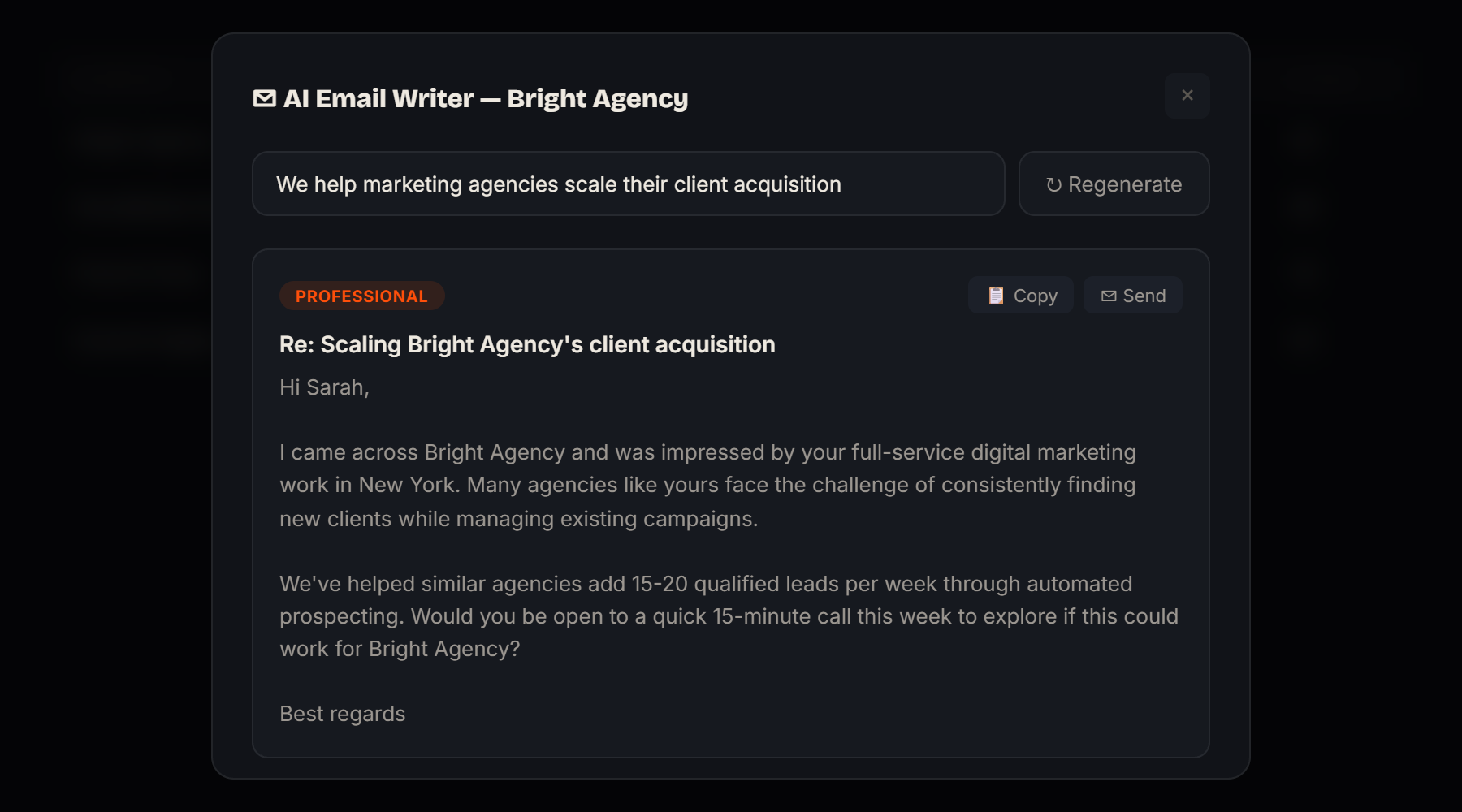
Task: Click the dialog title 'AI Email Writer — Bright Agency'
Action: 485,98
